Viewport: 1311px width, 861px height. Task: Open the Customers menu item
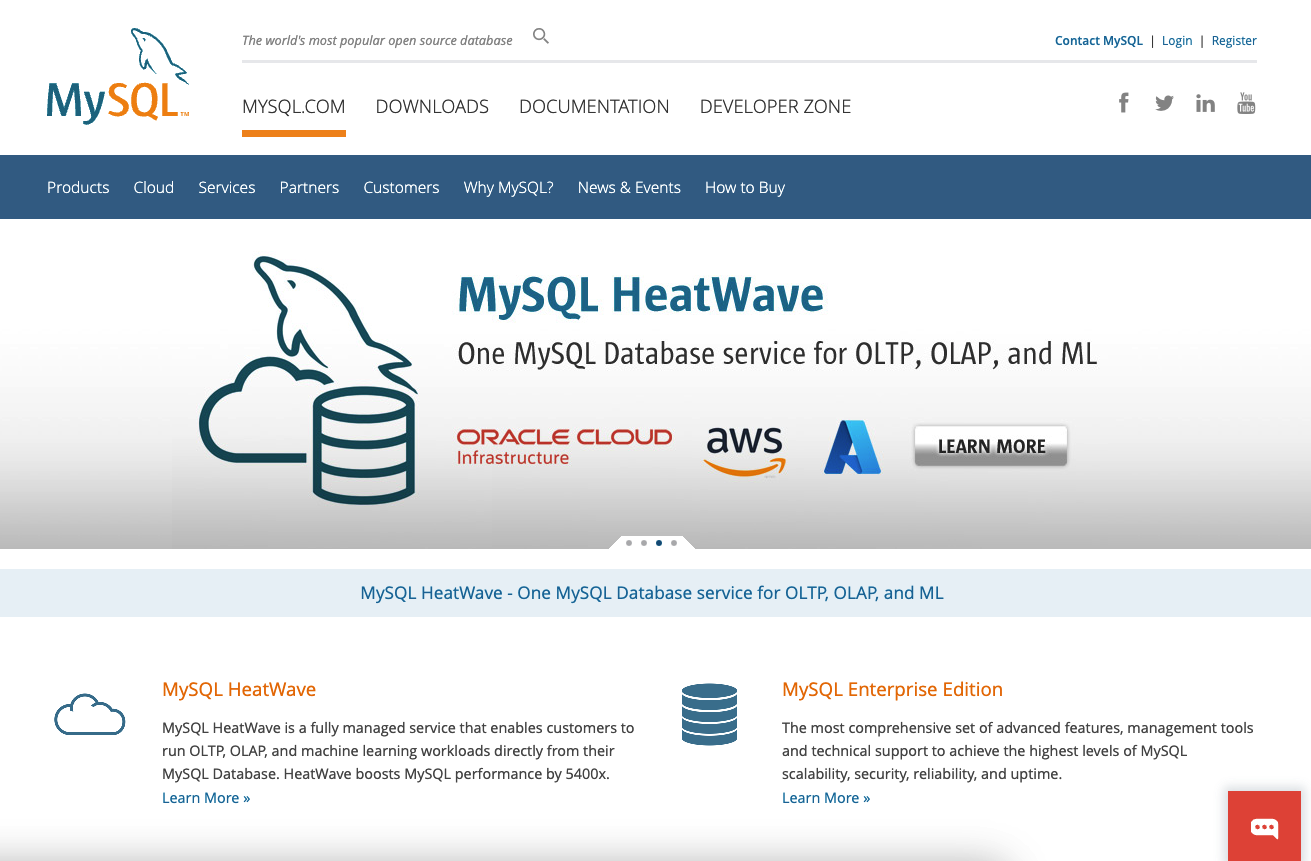pos(401,187)
